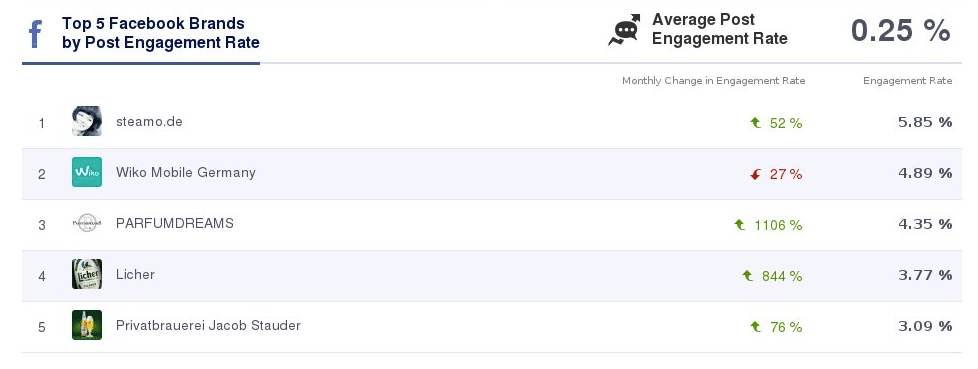
Task: Click red down arrow beside 27 %
Action: [755, 175]
